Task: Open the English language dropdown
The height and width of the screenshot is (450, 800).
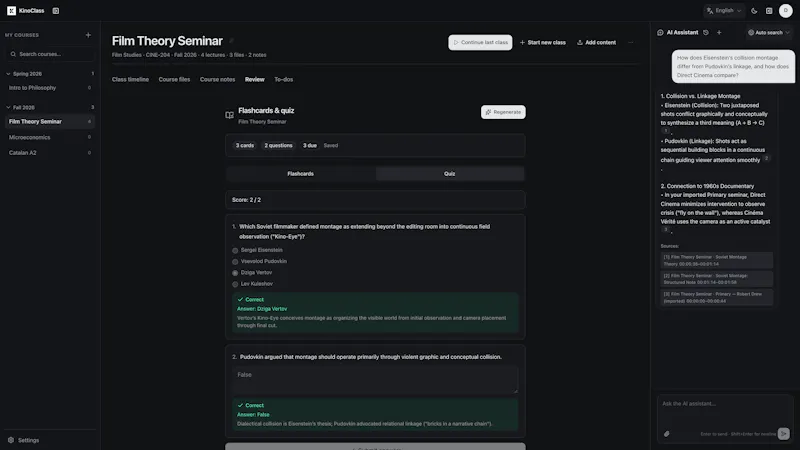Action: click(x=724, y=11)
